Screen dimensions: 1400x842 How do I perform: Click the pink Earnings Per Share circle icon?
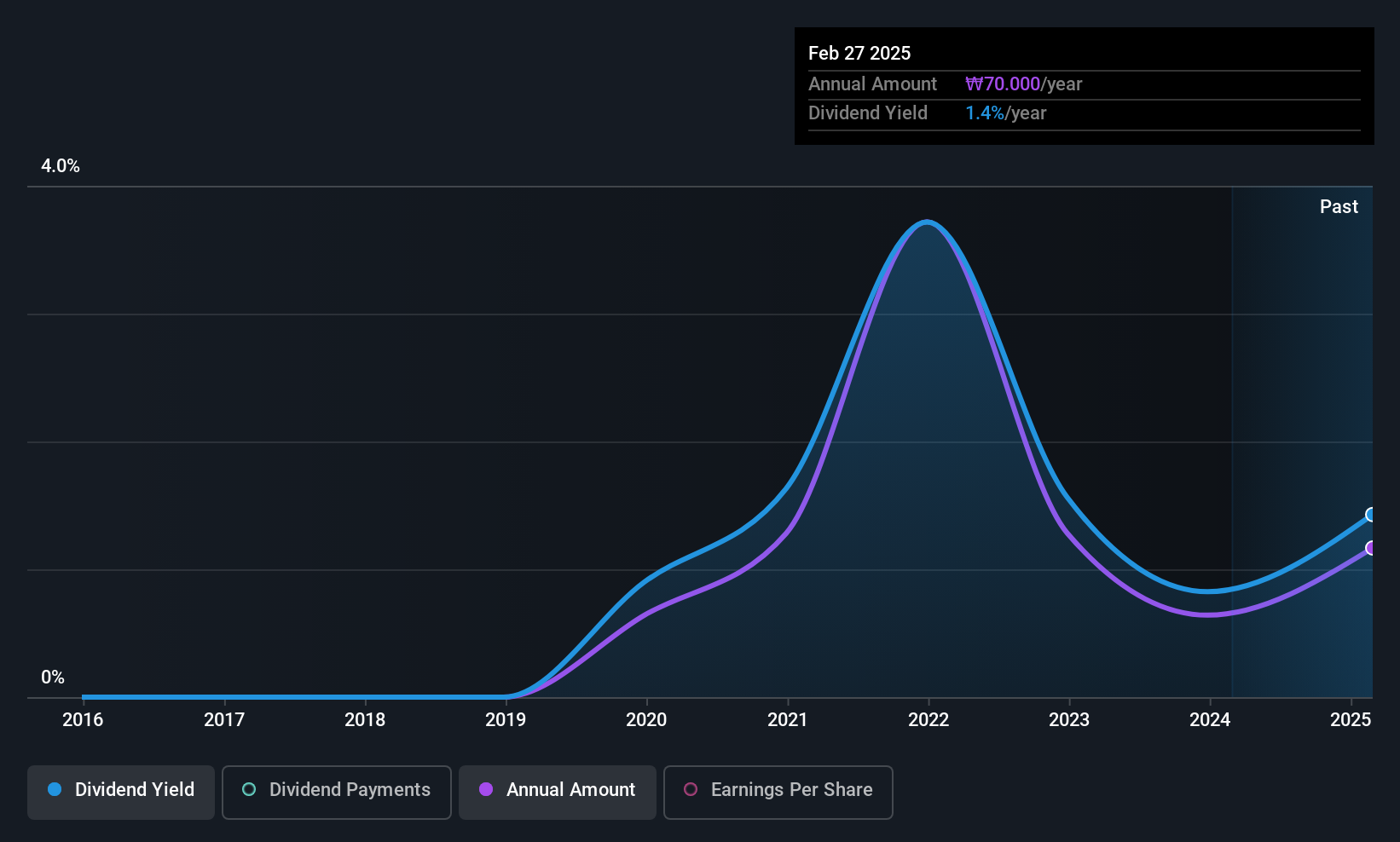pyautogui.click(x=691, y=789)
